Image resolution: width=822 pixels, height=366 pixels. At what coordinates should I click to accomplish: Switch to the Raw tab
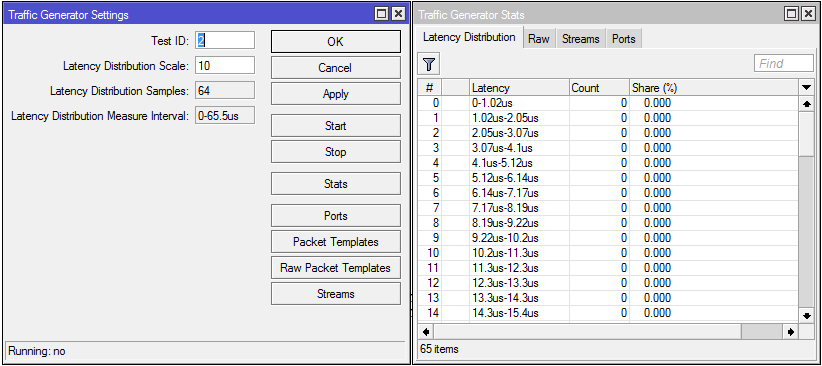[x=539, y=39]
